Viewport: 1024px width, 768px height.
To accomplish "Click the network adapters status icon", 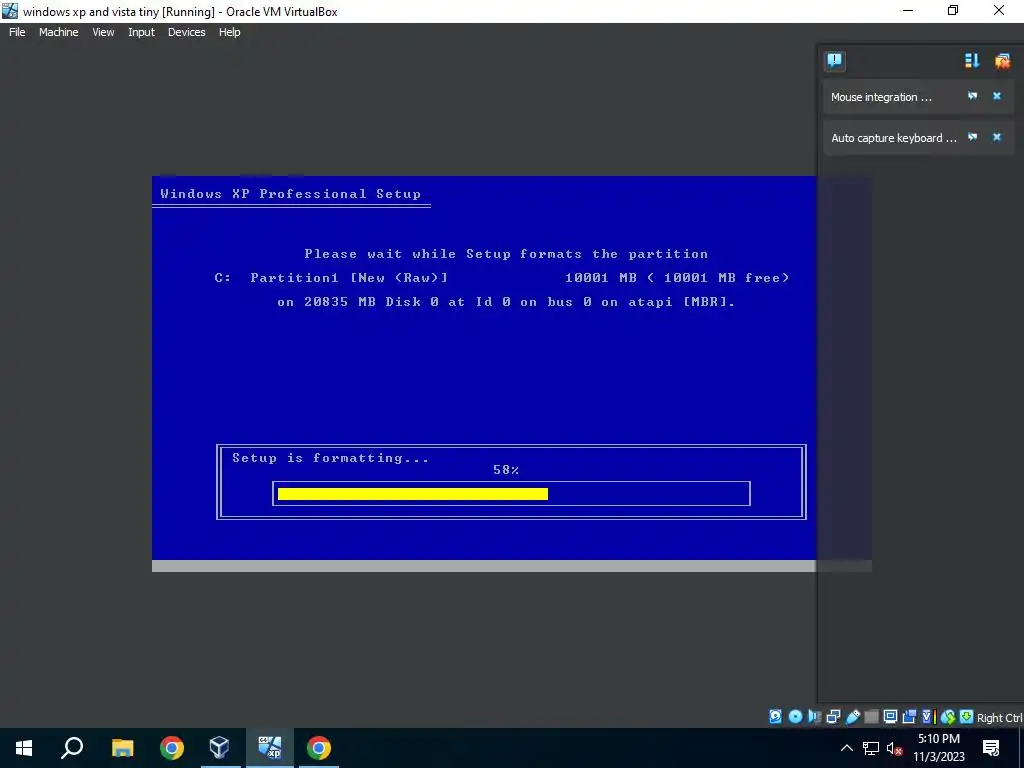I will click(x=833, y=716).
